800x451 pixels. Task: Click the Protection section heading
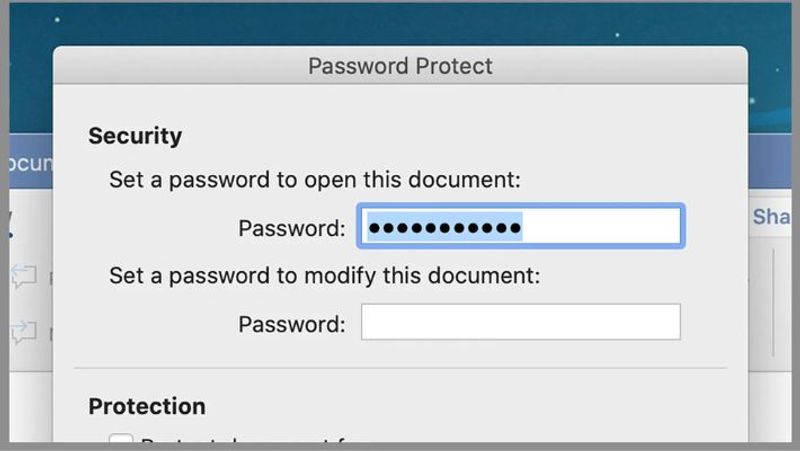pyautogui.click(x=147, y=406)
